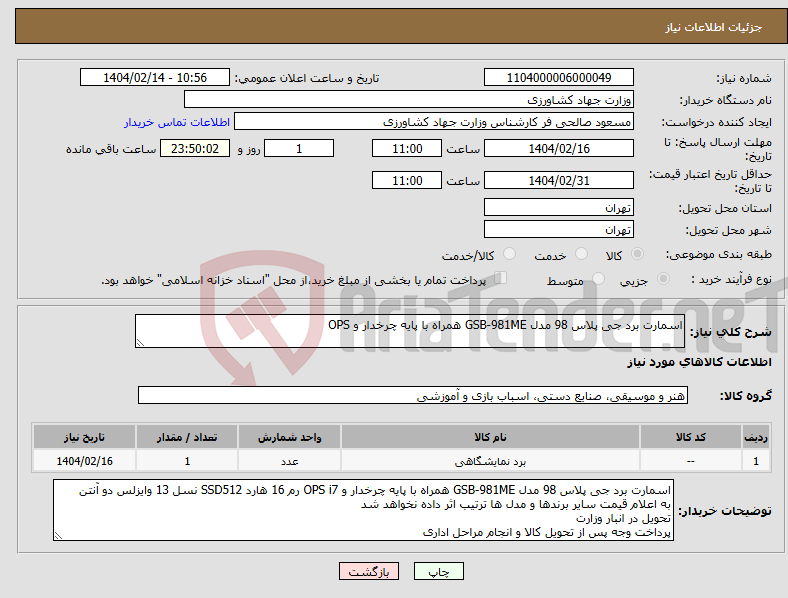Click the شرح کلی نیاز label
The image size is (788, 598).
point(731,332)
